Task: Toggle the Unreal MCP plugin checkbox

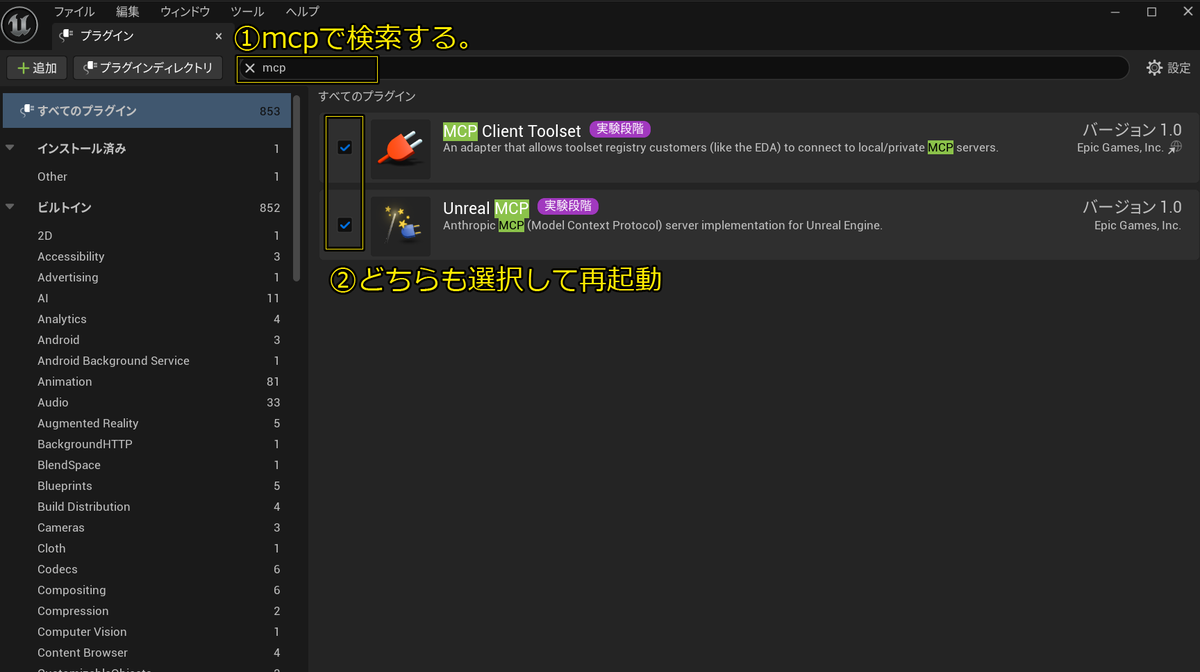Action: (345, 225)
